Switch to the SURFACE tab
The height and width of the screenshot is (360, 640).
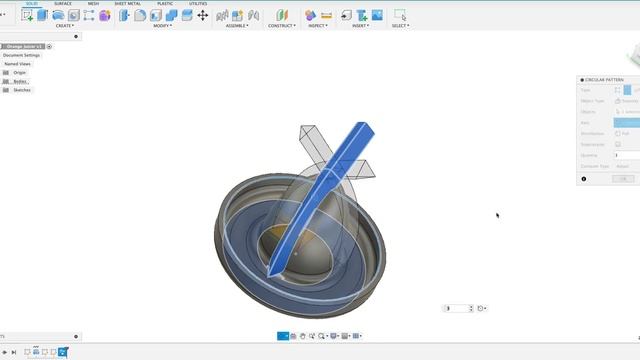(x=63, y=4)
